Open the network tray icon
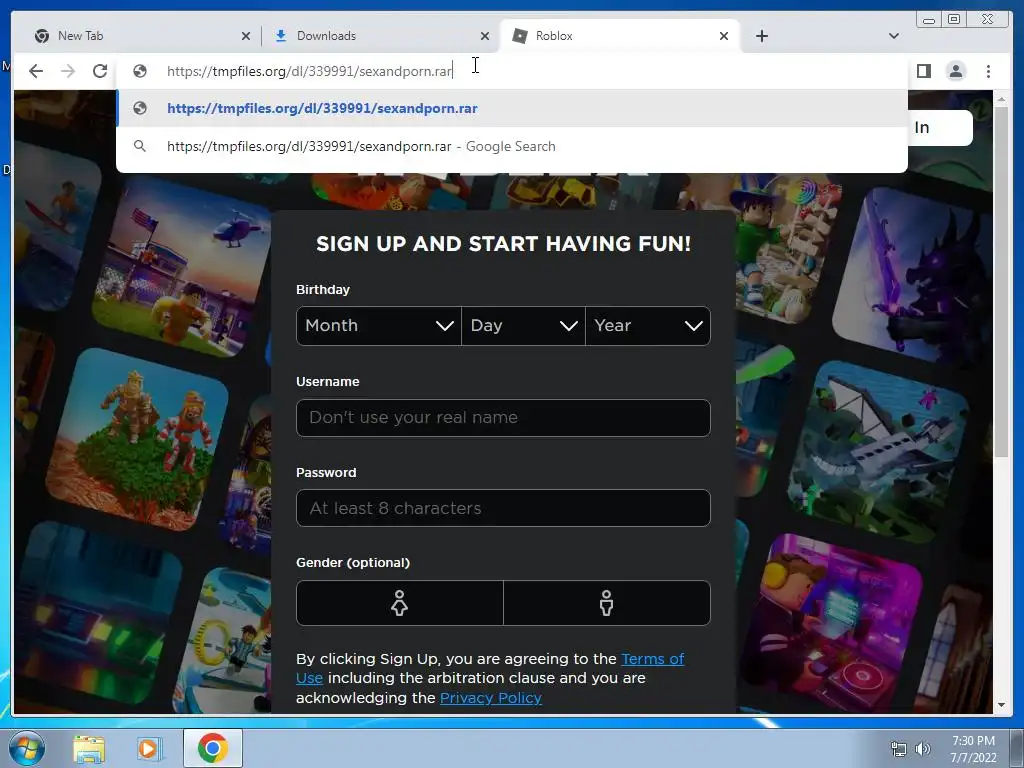This screenshot has height=768, width=1024. click(899, 749)
